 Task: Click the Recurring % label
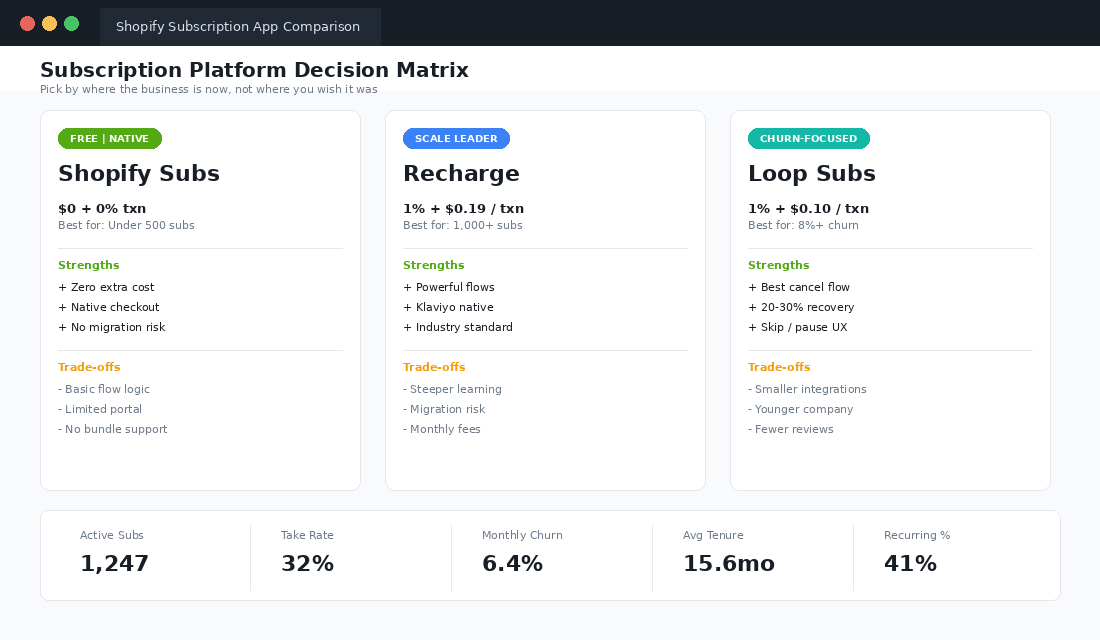pyautogui.click(x=917, y=535)
